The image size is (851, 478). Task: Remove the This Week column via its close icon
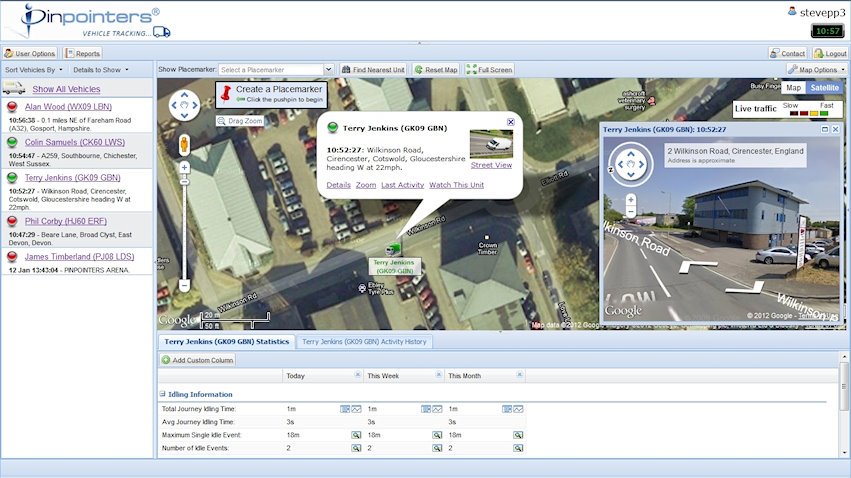coord(439,375)
